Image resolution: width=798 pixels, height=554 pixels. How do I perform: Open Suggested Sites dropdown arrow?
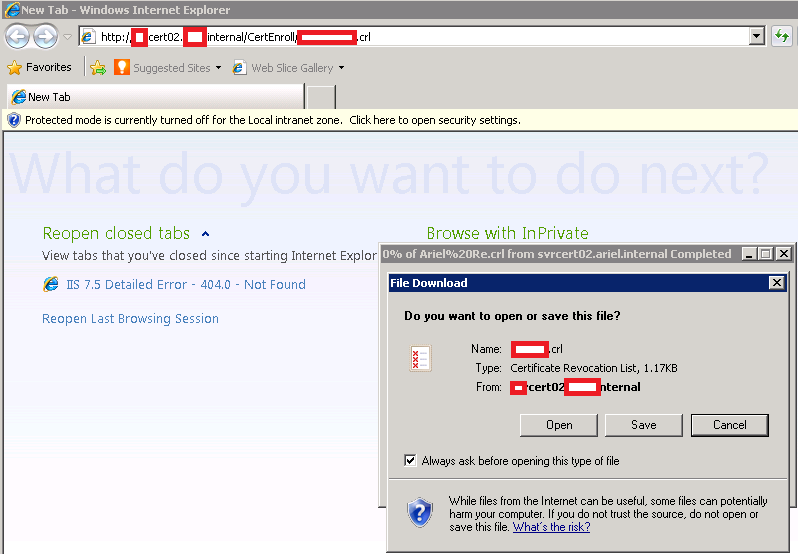(218, 68)
